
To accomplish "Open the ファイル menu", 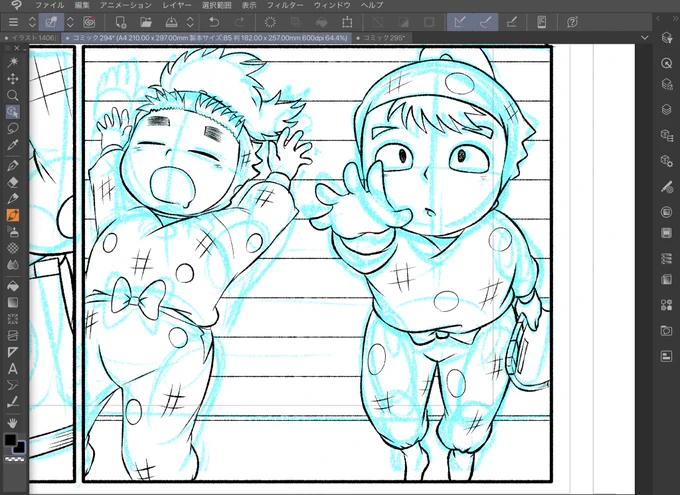I will coord(49,5).
